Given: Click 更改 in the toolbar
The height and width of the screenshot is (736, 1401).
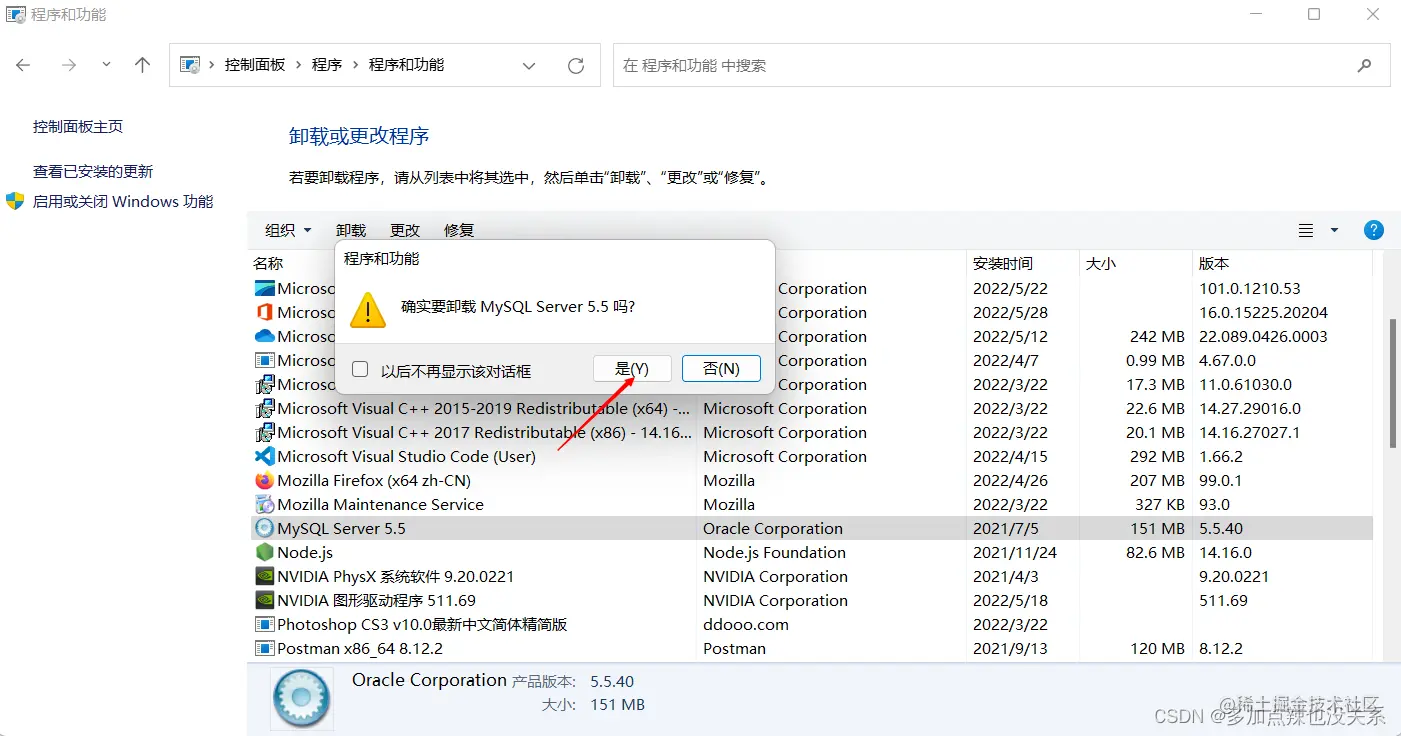Looking at the screenshot, I should pyautogui.click(x=405, y=230).
